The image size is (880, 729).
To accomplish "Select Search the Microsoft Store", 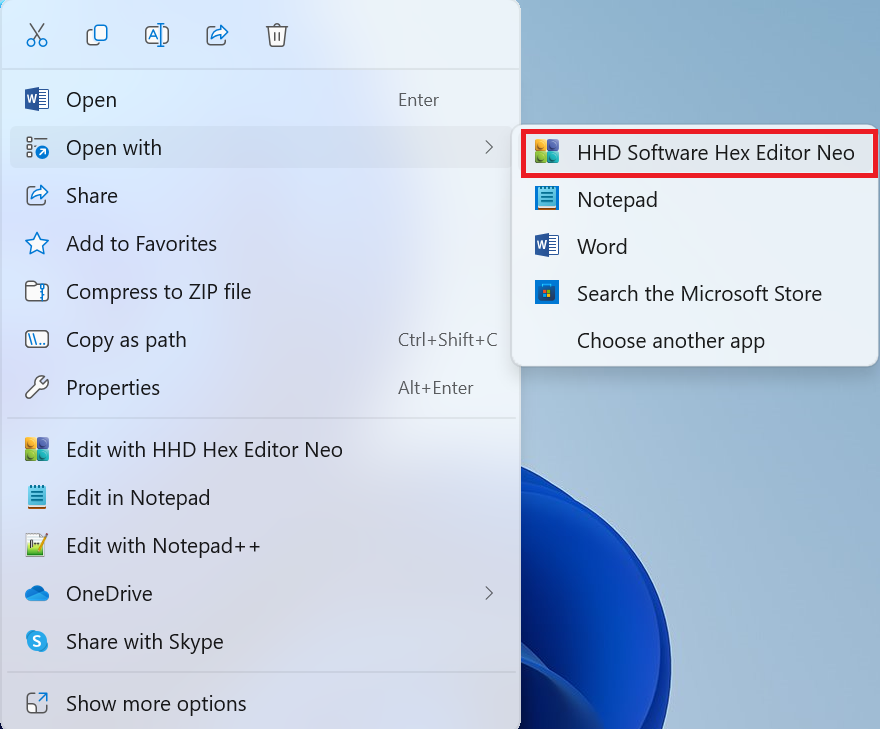I will [x=696, y=294].
